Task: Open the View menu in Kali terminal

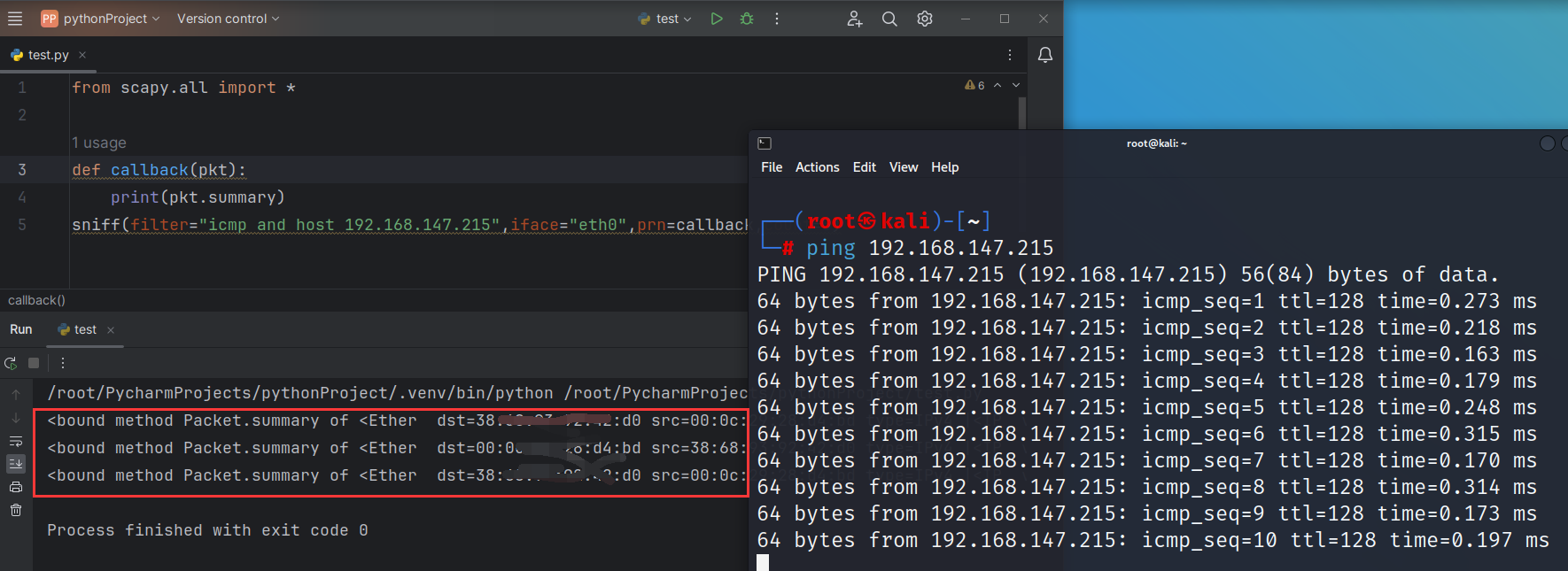Action: tap(904, 167)
